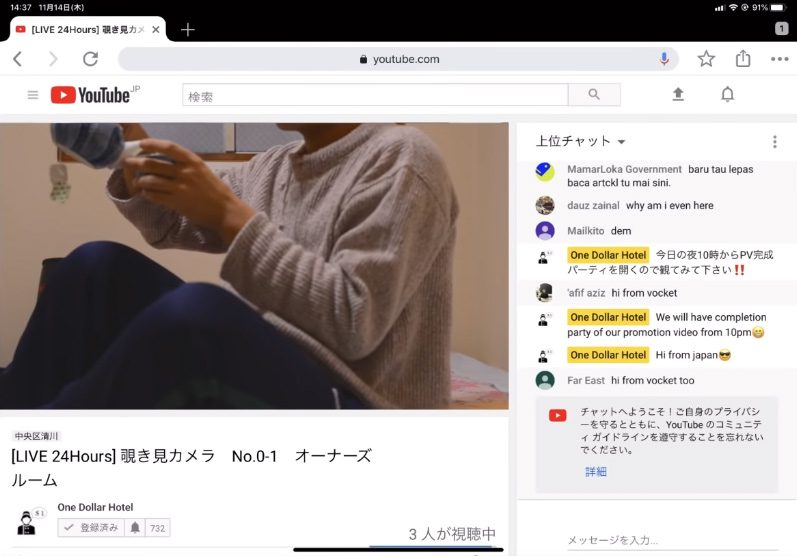Image resolution: width=797 pixels, height=556 pixels.
Task: Click the iPad battery status indicator
Action: point(779,8)
